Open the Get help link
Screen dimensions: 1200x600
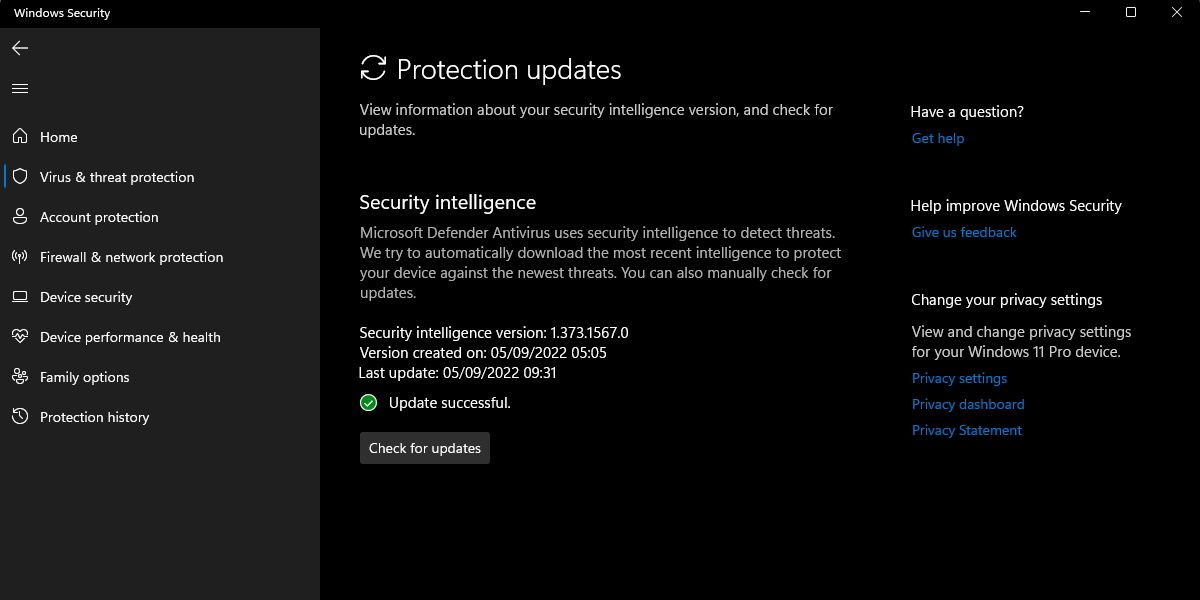(x=938, y=138)
